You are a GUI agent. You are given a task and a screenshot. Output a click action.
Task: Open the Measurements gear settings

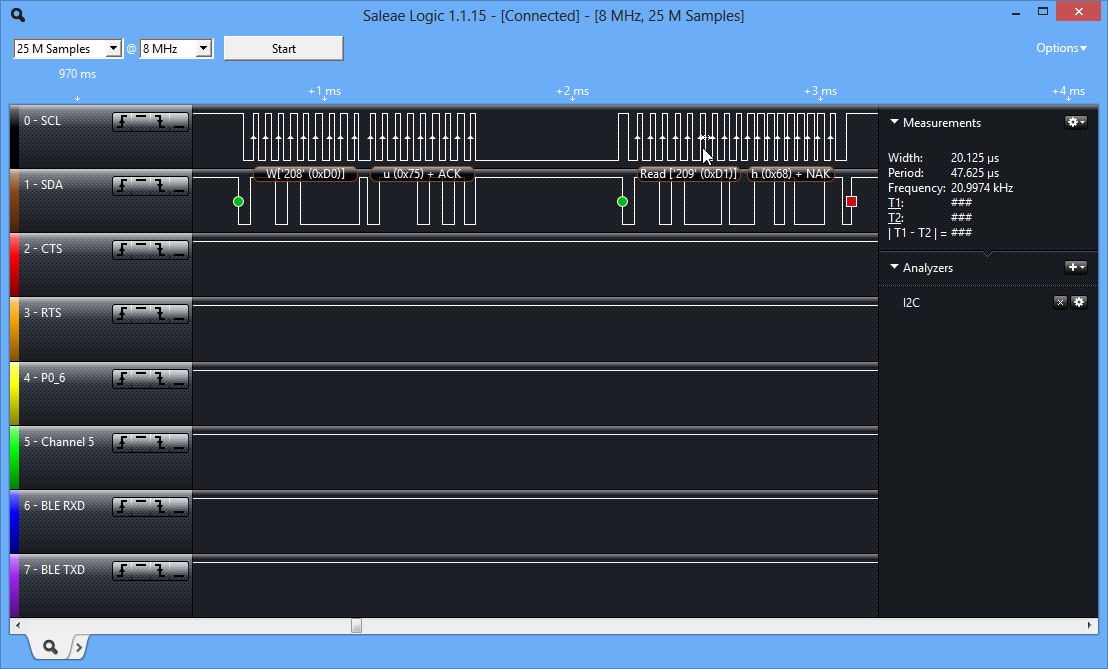[1075, 122]
